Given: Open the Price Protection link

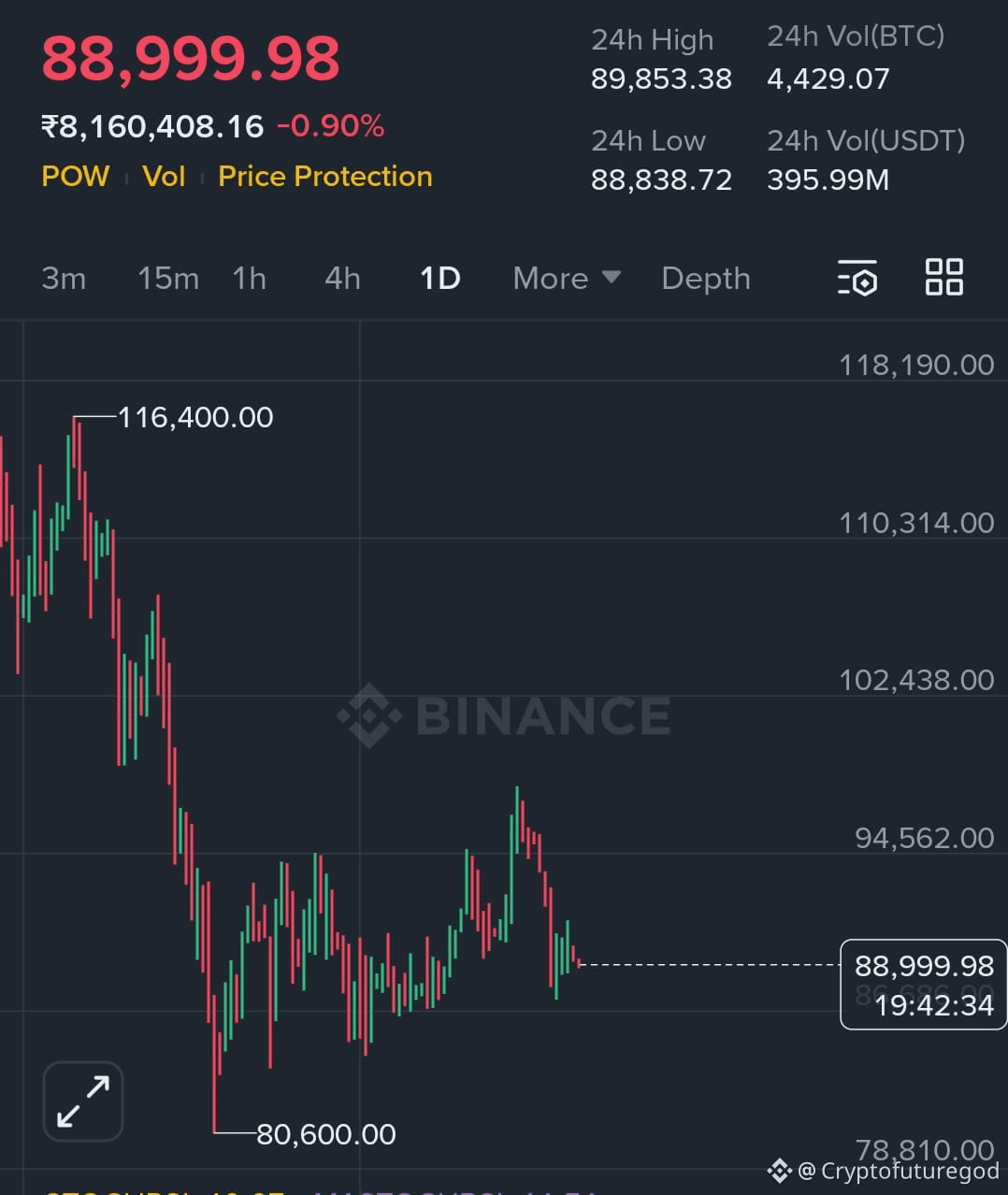Looking at the screenshot, I should [325, 176].
